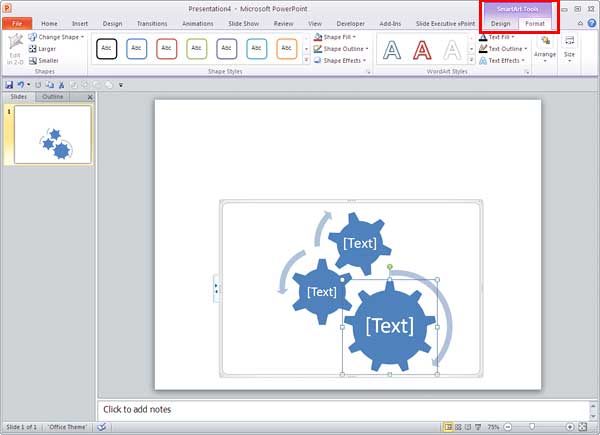Select the left middle gear [Text] shape
The width and height of the screenshot is (600, 435).
pos(321,292)
